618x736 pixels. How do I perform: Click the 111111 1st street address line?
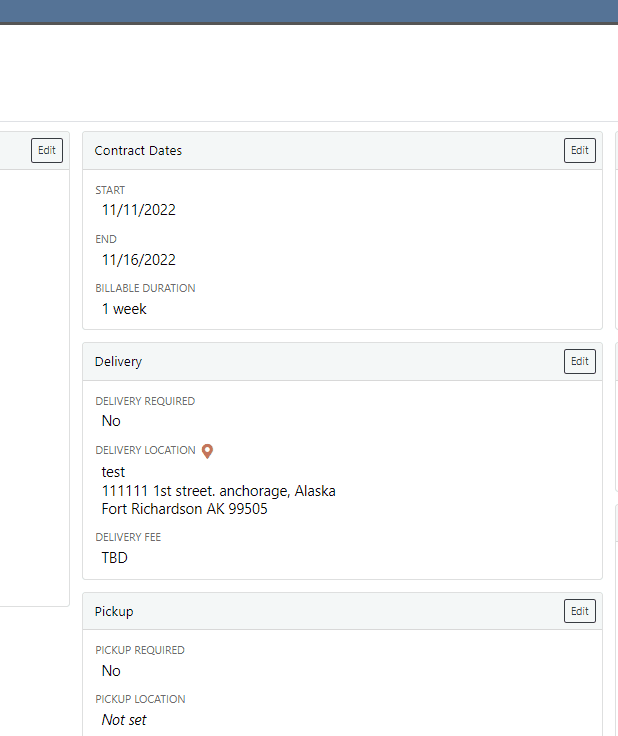[x=218, y=491]
